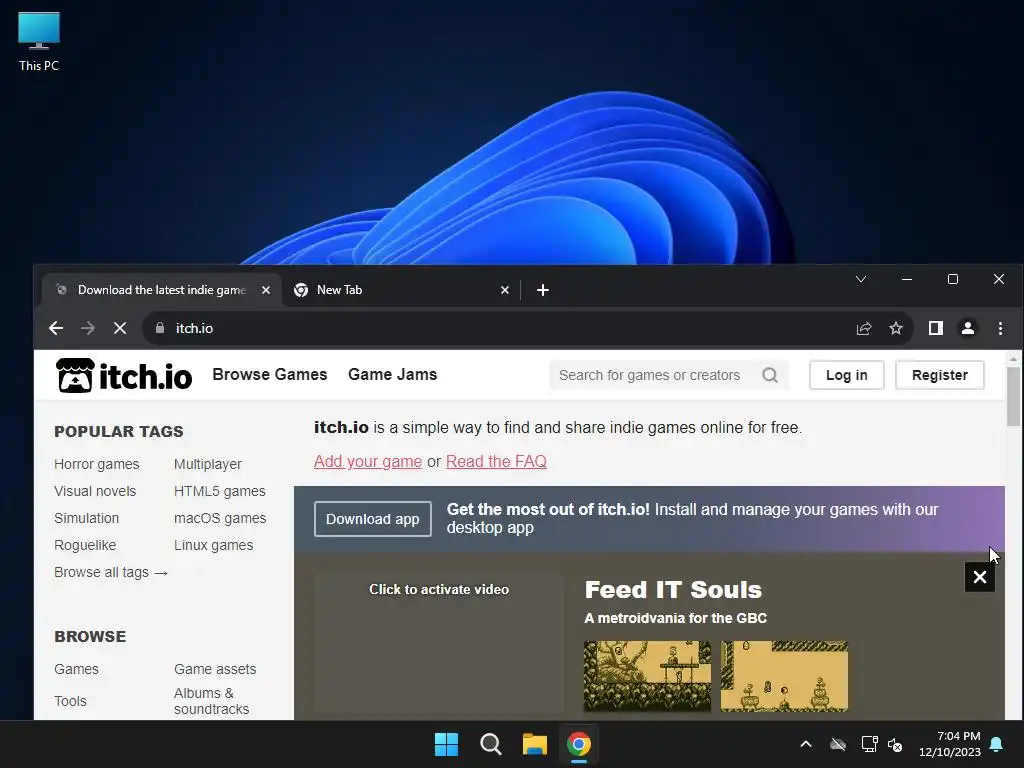Click the itch.io logo
Viewport: 1024px width, 768px height.
pos(124,376)
